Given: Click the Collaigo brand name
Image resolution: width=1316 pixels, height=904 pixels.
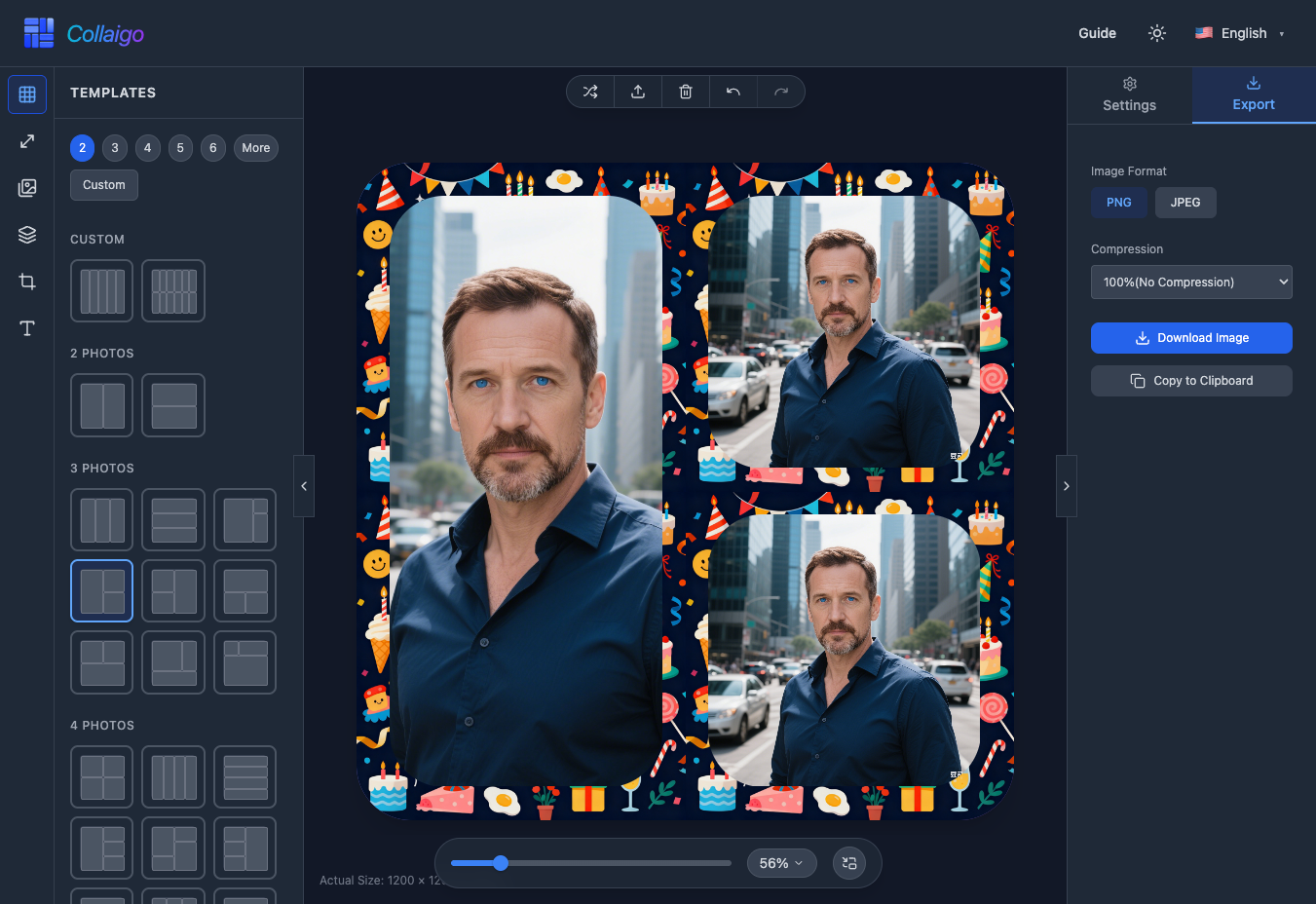Looking at the screenshot, I should point(105,34).
